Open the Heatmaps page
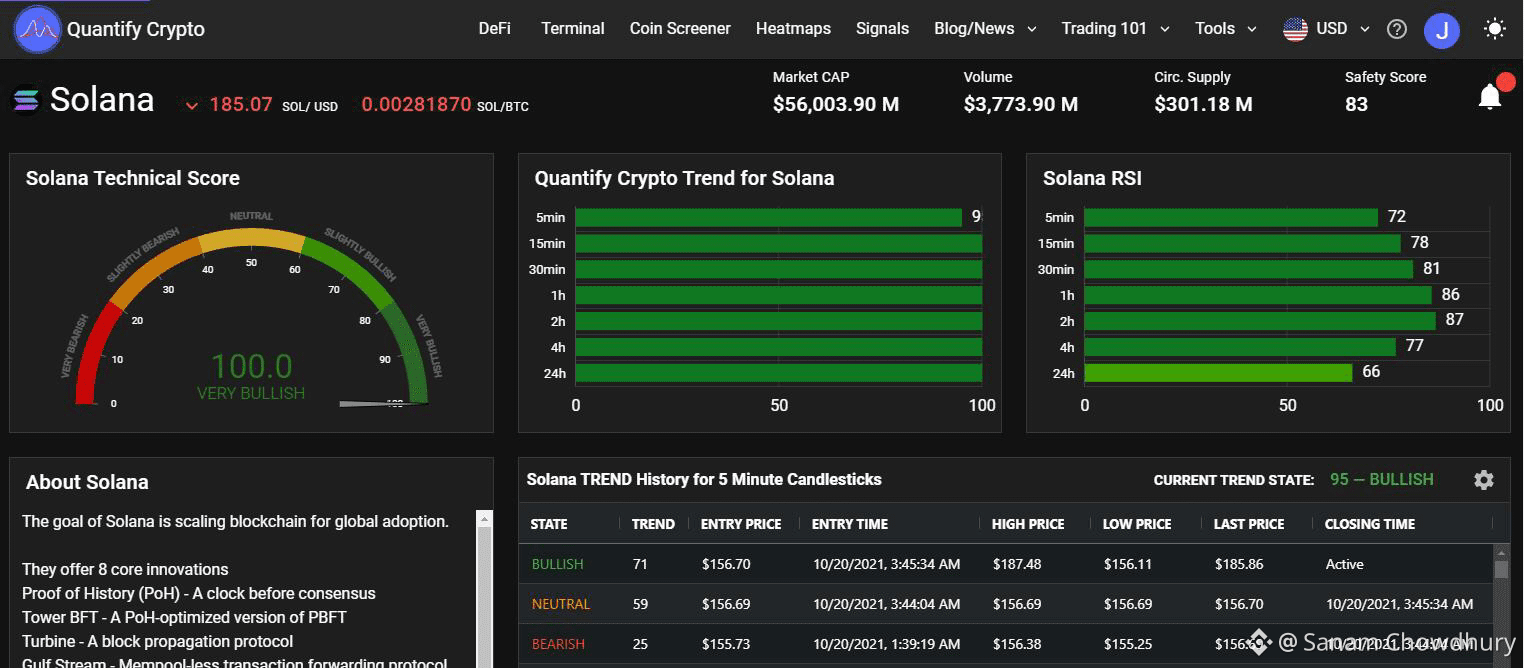The image size is (1524, 668). (x=793, y=28)
